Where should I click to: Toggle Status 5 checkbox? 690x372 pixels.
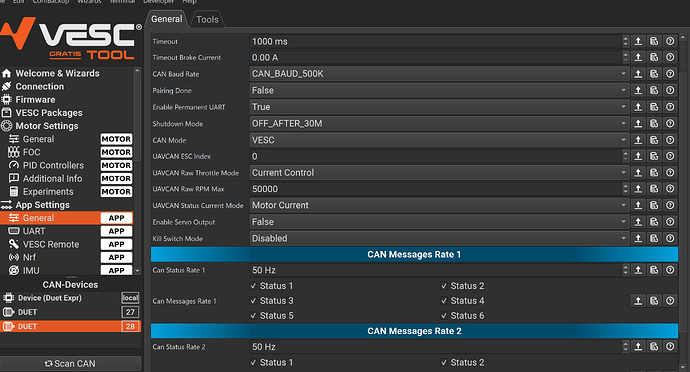point(272,316)
